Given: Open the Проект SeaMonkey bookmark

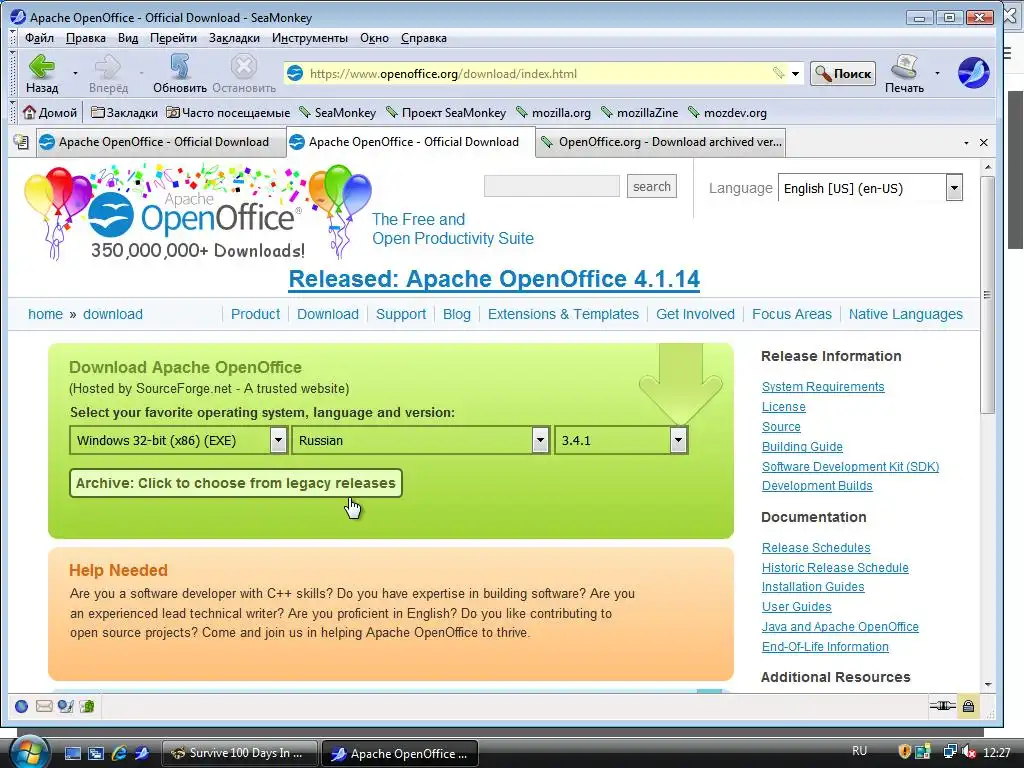Looking at the screenshot, I should click(446, 112).
